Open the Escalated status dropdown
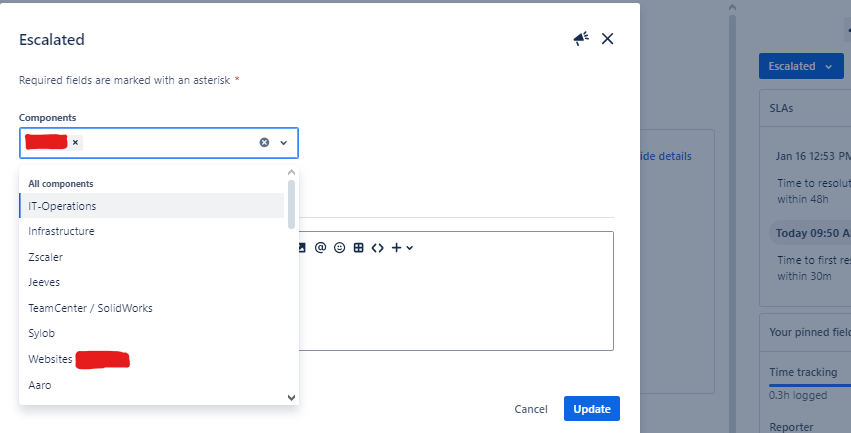Screen dimensions: 851x433 (801, 66)
